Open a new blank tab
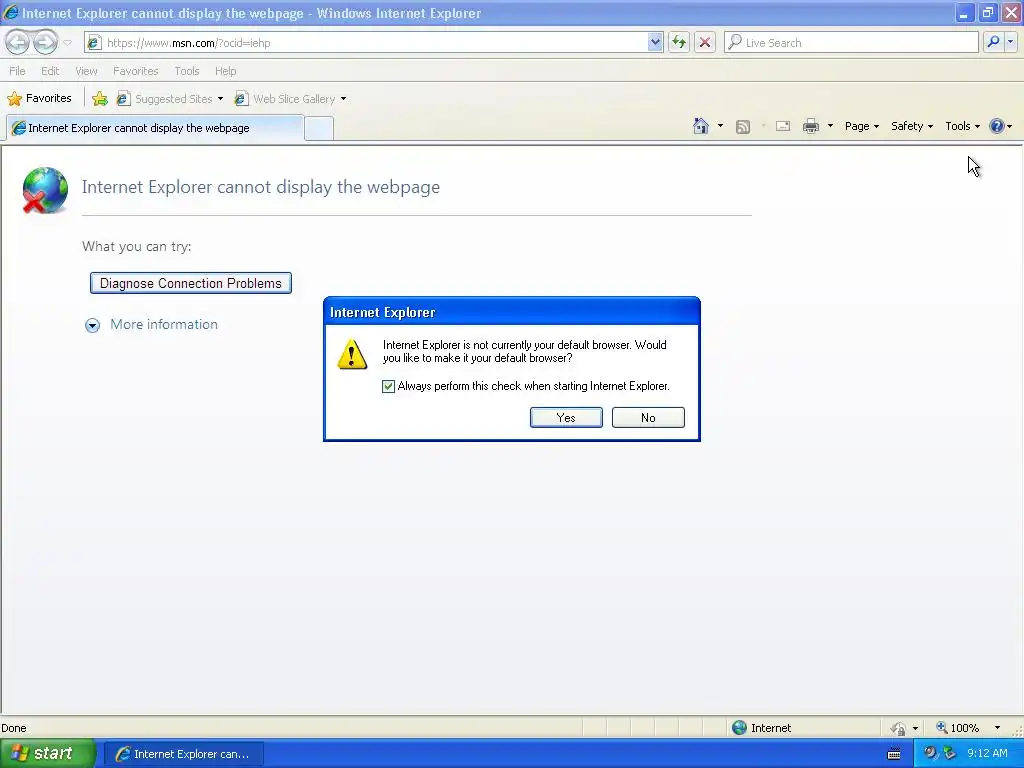The image size is (1024, 768). (319, 129)
